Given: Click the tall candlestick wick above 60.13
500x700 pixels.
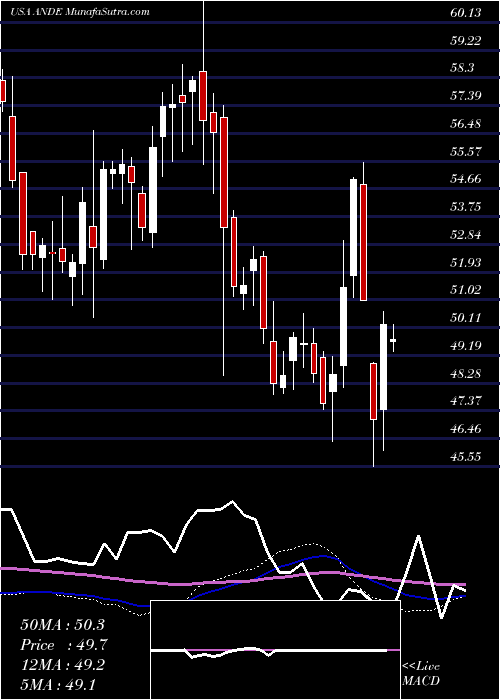Looking at the screenshot, I should [203, 36].
